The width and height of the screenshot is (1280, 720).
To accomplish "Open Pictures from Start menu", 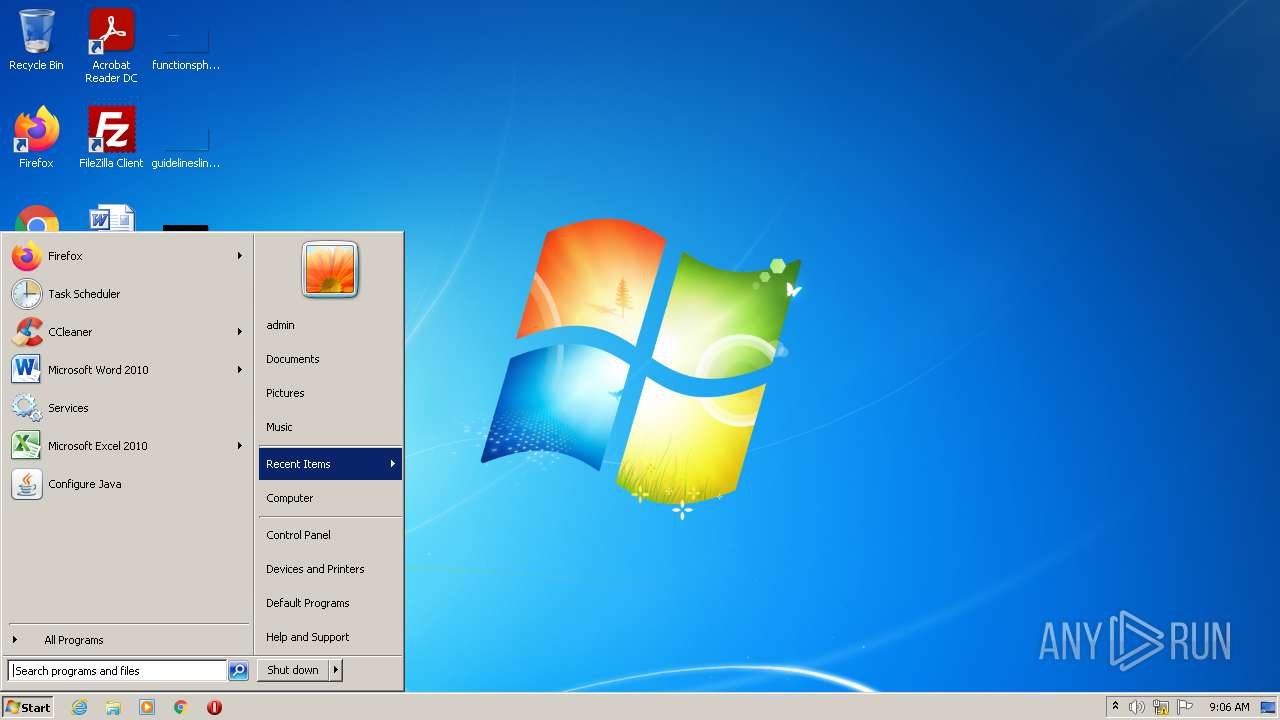I will 330,393.
